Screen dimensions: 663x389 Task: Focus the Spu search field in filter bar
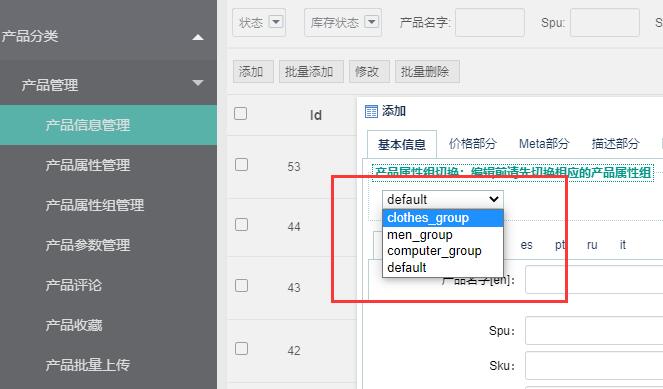(605, 22)
